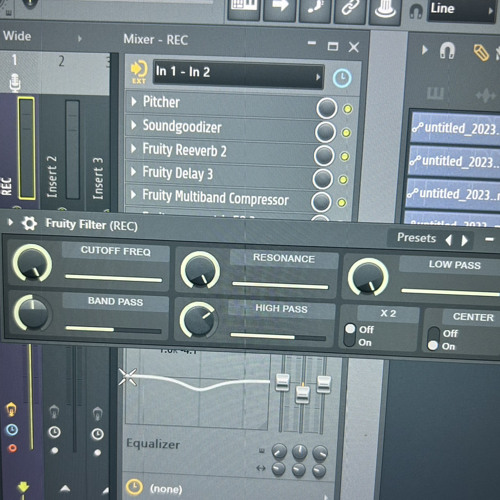The width and height of the screenshot is (500, 500).
Task: Expand the Pitcher effect slot arrow
Action: (134, 101)
